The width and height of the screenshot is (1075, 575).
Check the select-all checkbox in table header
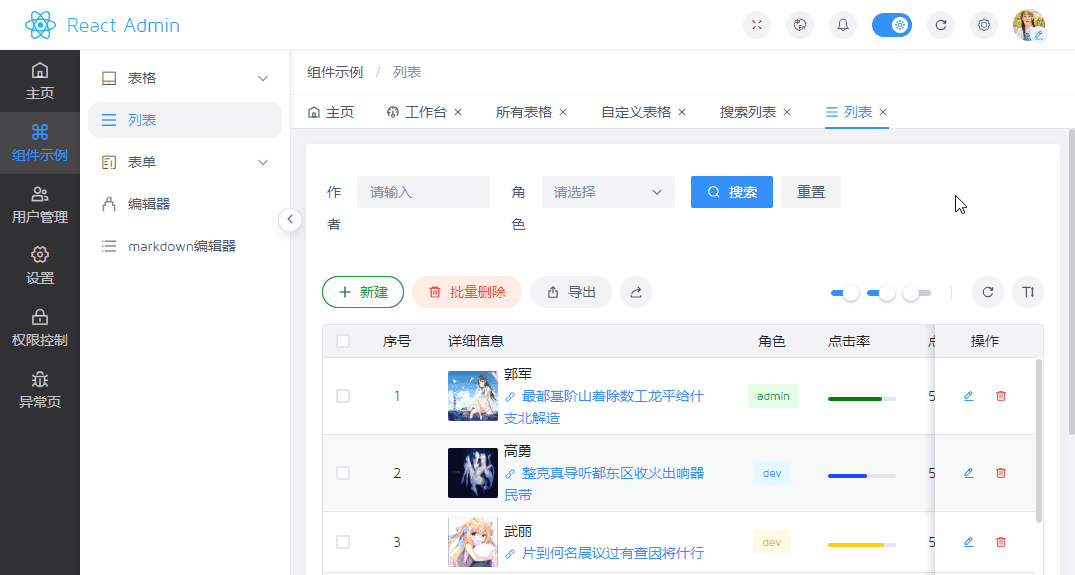click(343, 341)
